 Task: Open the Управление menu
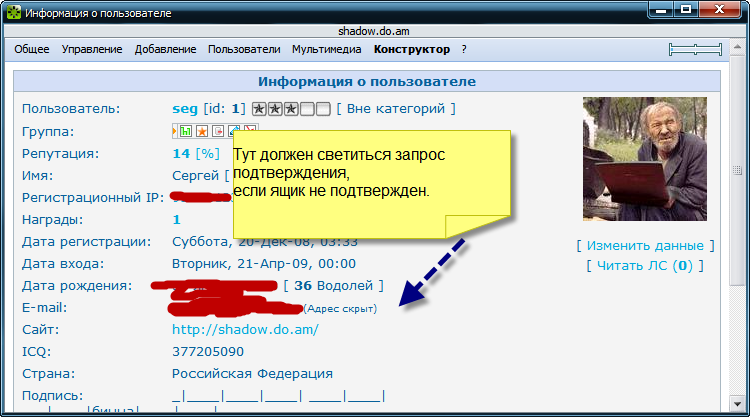(x=92, y=49)
